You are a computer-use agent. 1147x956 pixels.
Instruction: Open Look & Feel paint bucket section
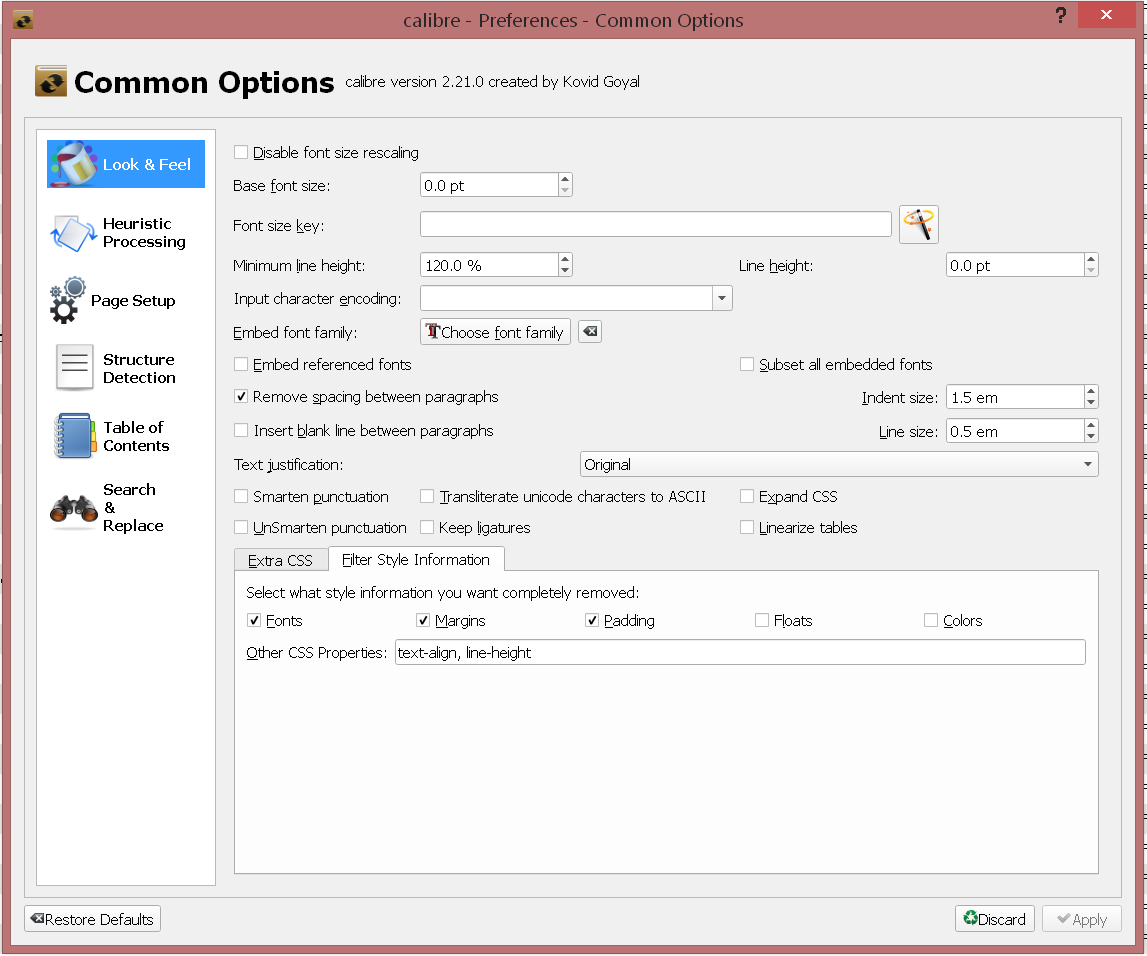(x=126, y=164)
